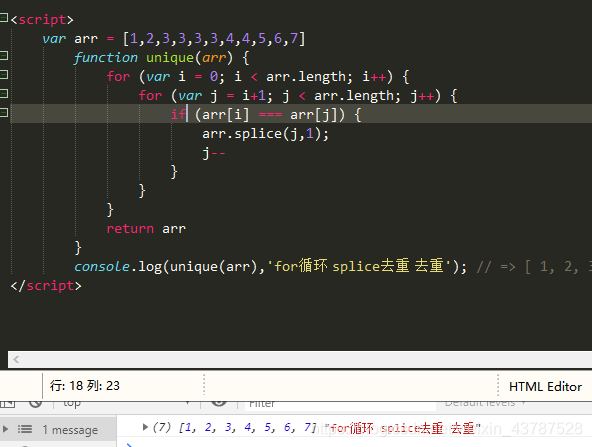Click the 'console.log(unique(arr)' call
Screen dimensions: 592x447
coord(166,267)
